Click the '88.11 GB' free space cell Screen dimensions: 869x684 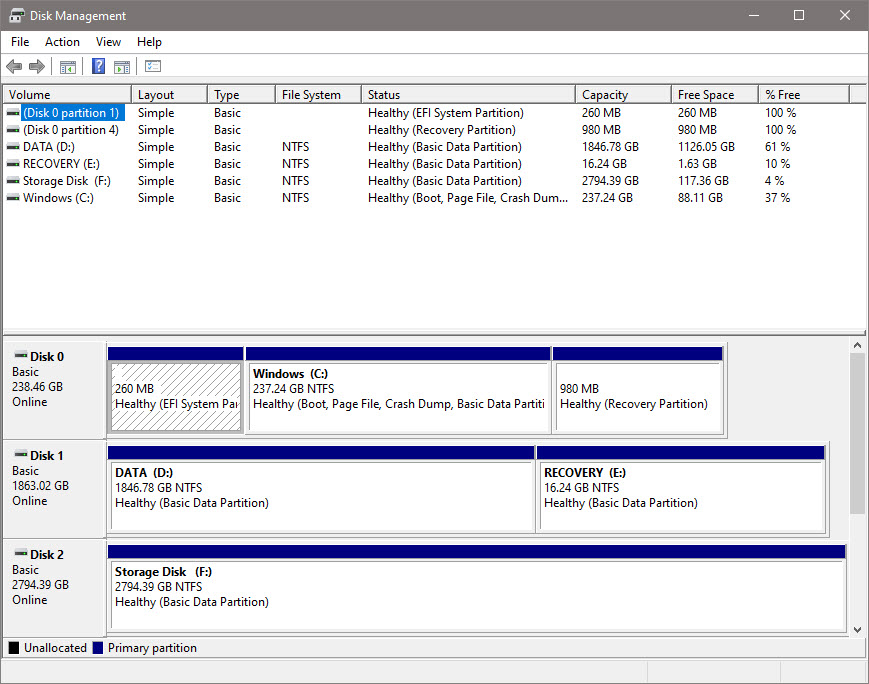[700, 198]
